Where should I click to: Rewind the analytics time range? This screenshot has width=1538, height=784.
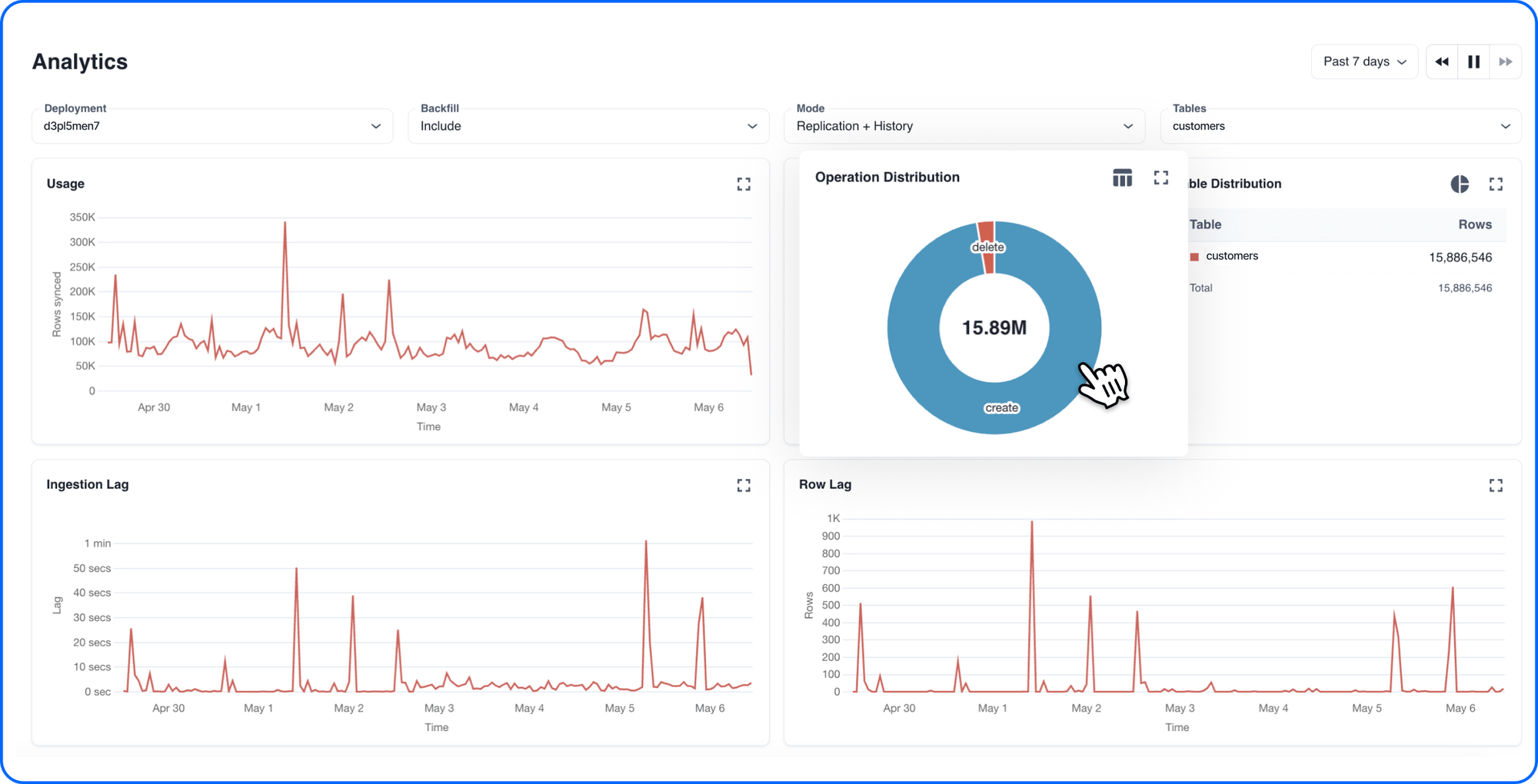[1441, 61]
